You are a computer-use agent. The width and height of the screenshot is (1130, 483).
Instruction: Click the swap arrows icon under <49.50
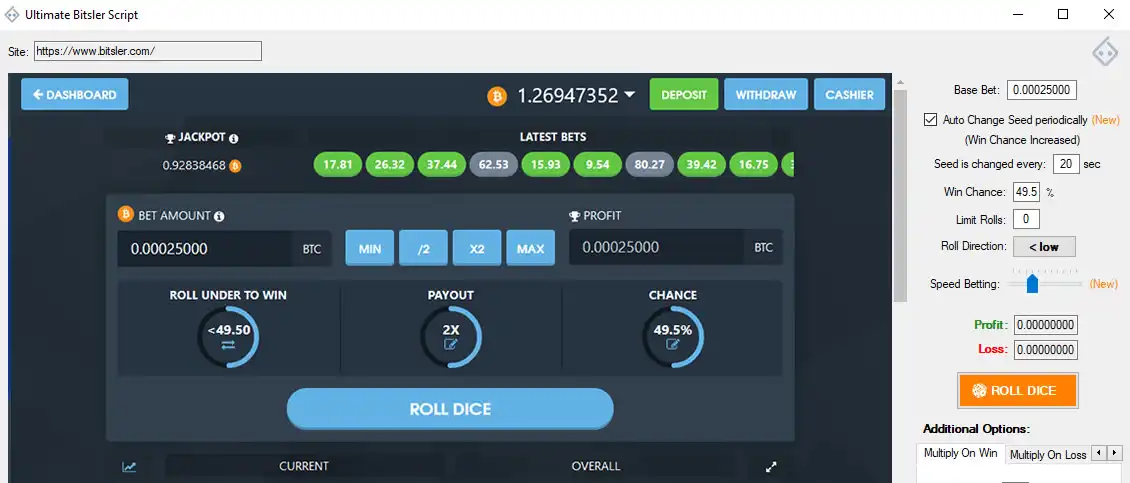tap(228, 345)
